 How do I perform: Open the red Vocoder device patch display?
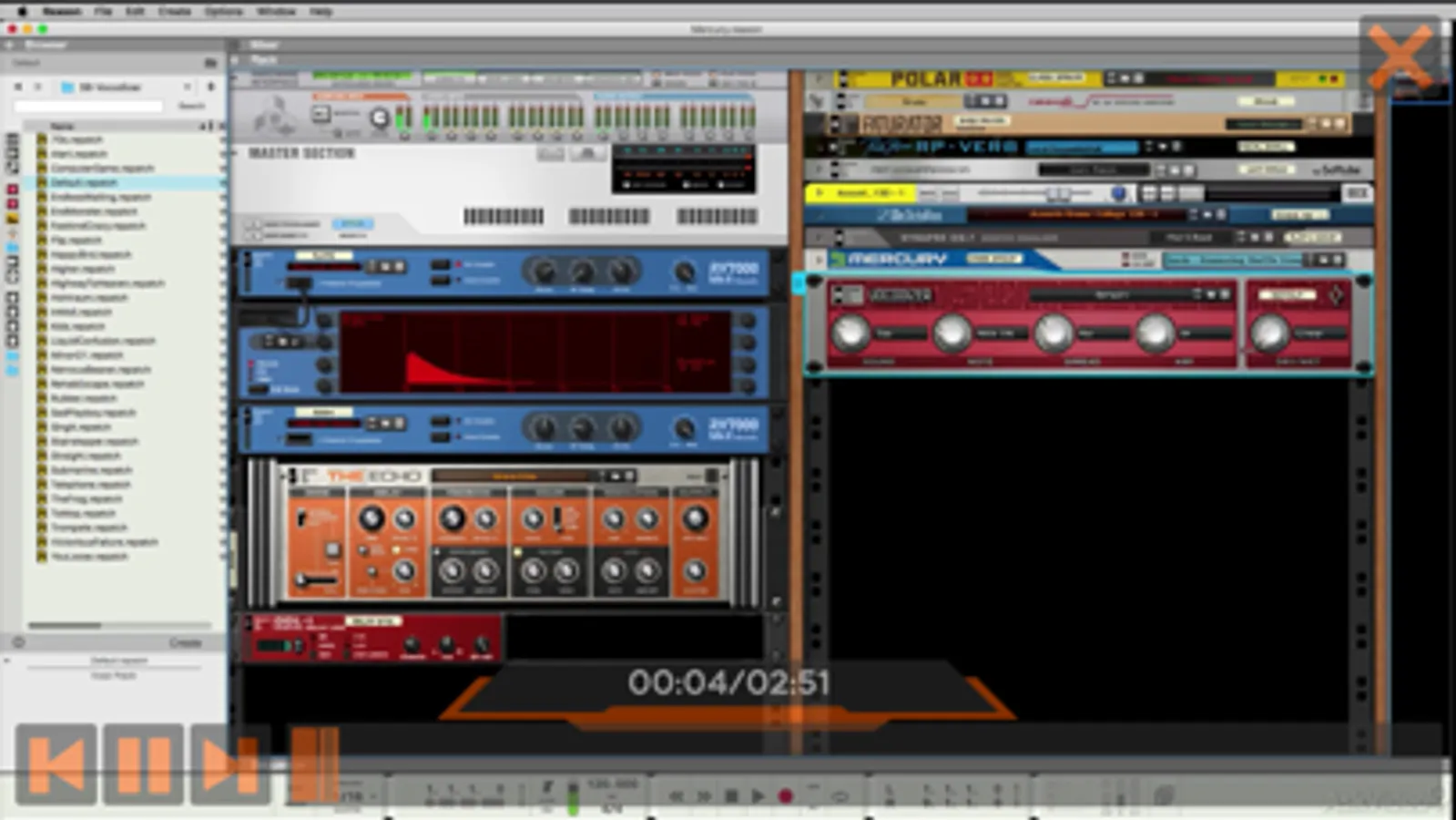(1111, 294)
